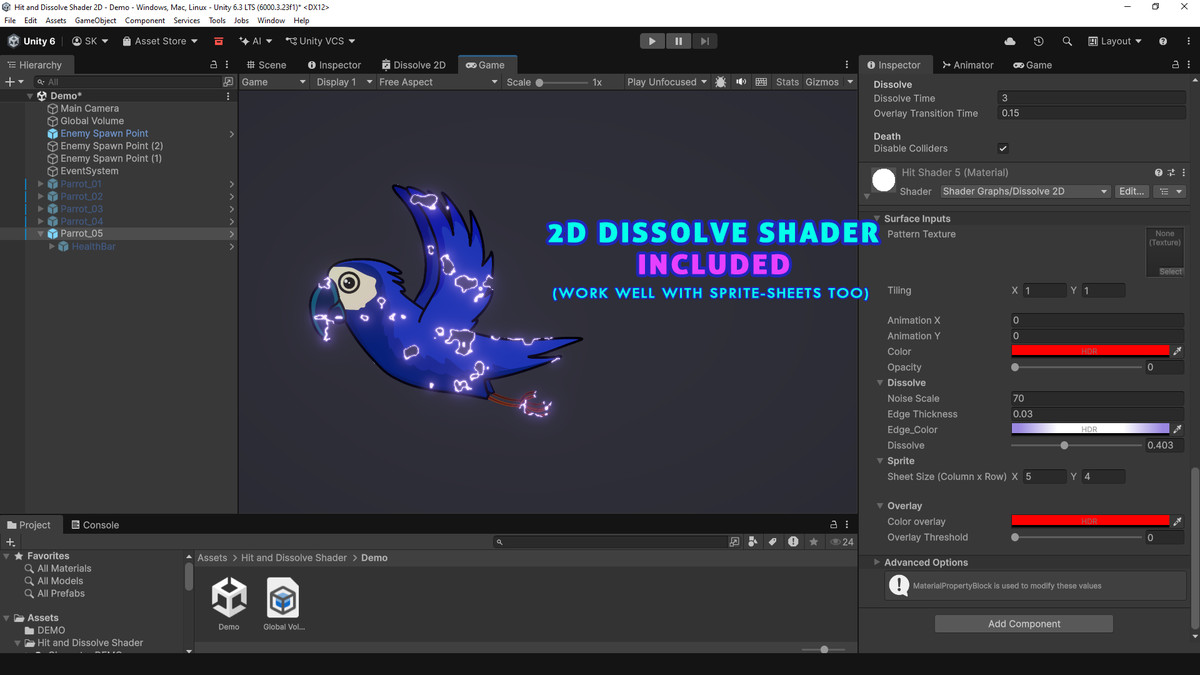Click the Dissolve slider handle
Image resolution: width=1200 pixels, height=675 pixels.
pyautogui.click(x=1064, y=446)
